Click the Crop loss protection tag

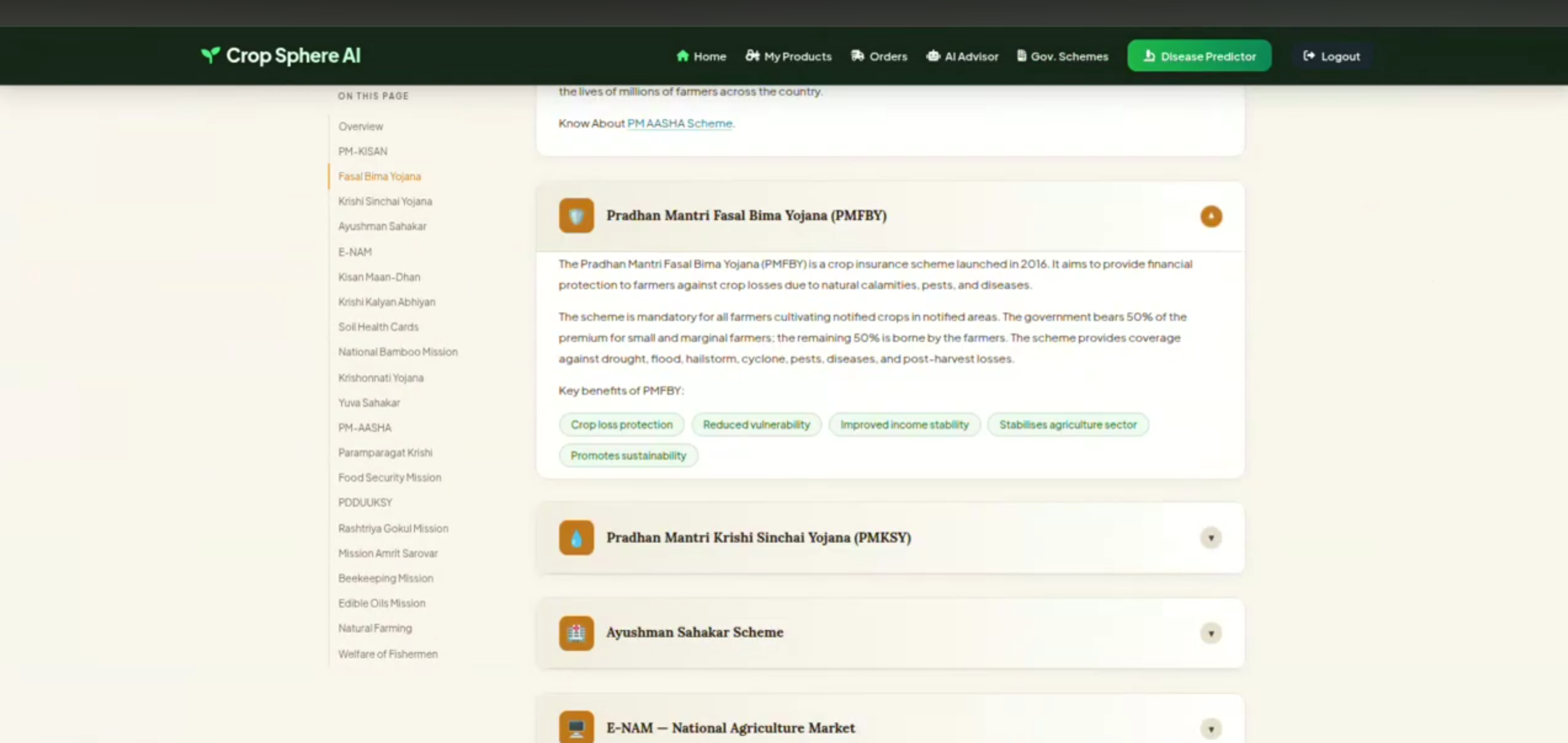coord(622,424)
